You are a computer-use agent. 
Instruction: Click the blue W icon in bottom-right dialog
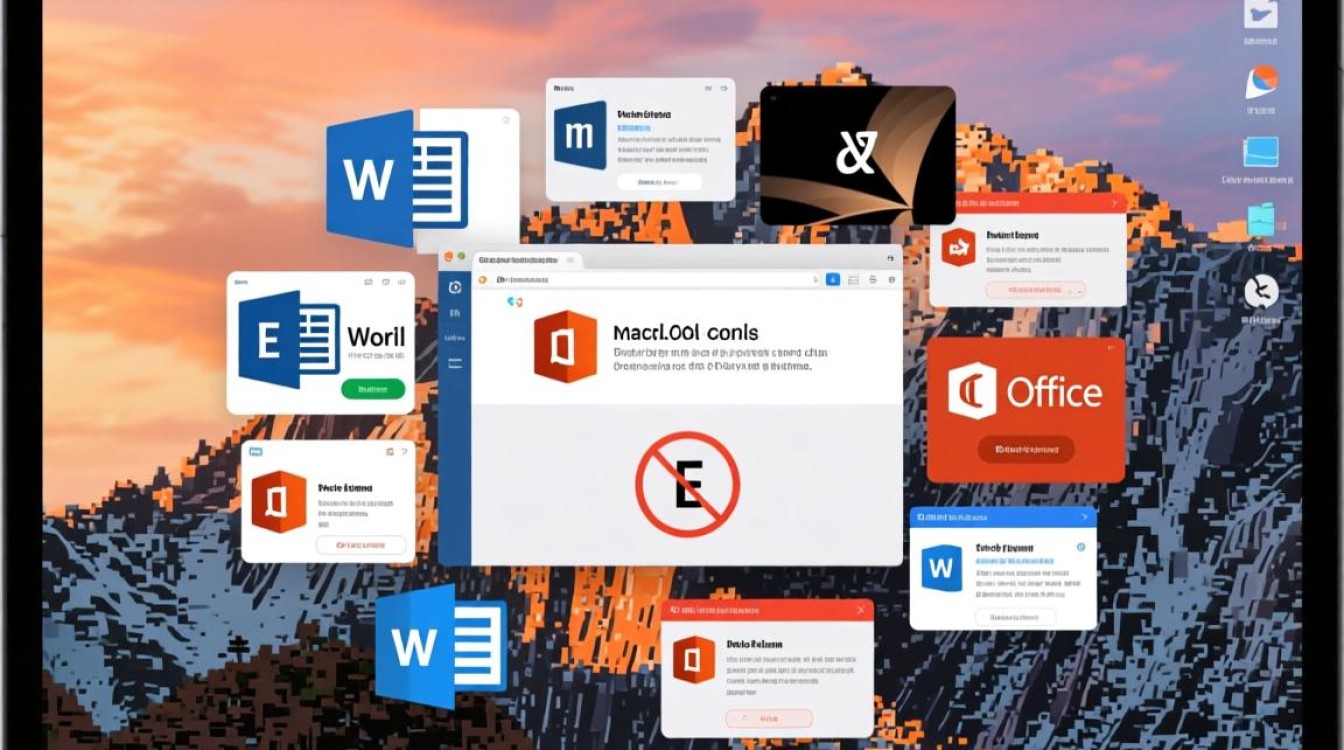click(940, 568)
